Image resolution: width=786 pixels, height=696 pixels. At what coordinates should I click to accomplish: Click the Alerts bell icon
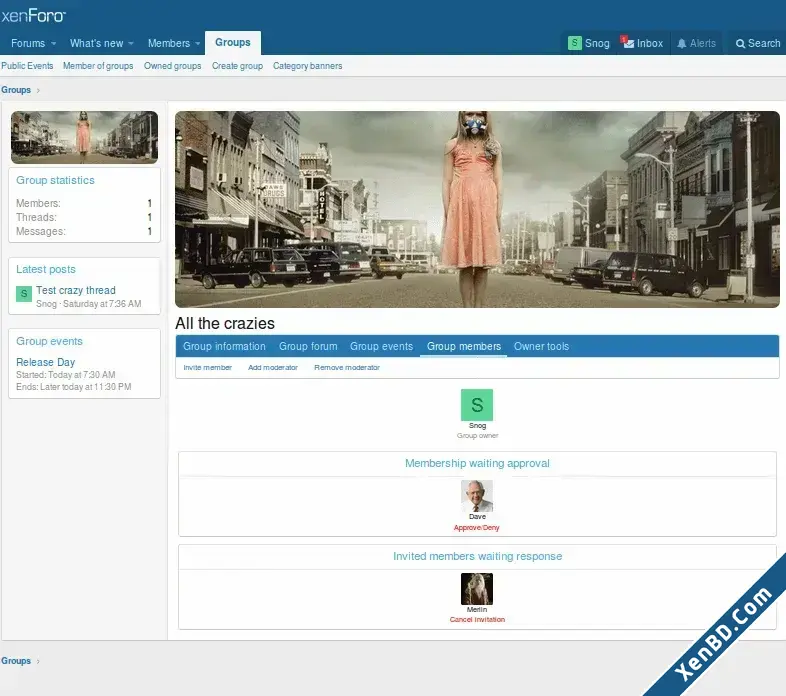682,44
